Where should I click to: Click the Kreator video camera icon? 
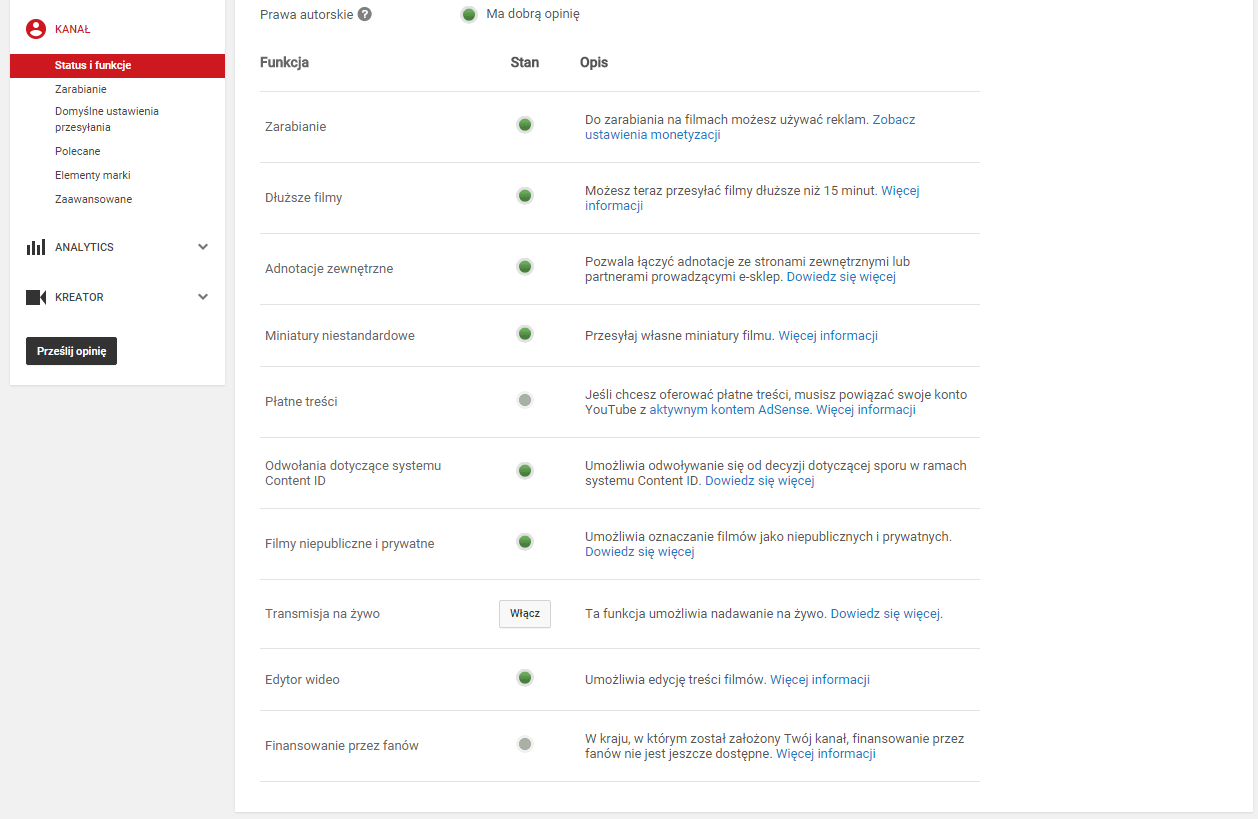pos(36,297)
